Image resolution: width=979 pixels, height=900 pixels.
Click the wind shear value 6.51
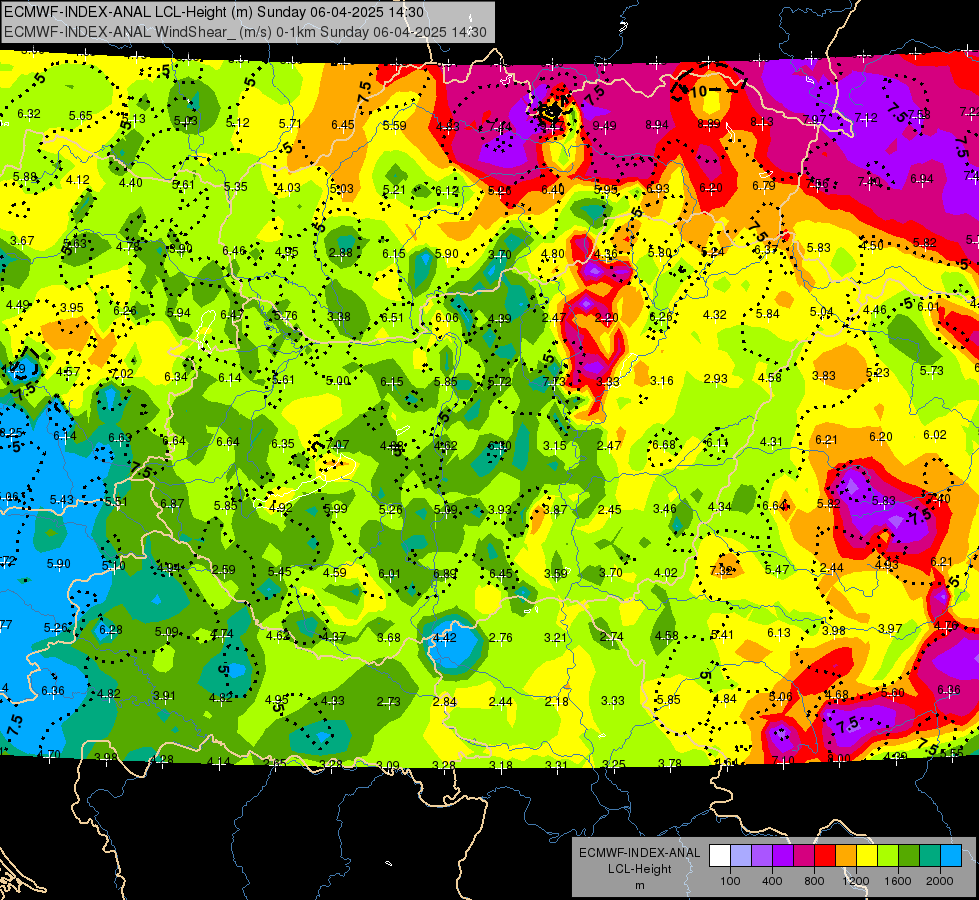click(392, 317)
